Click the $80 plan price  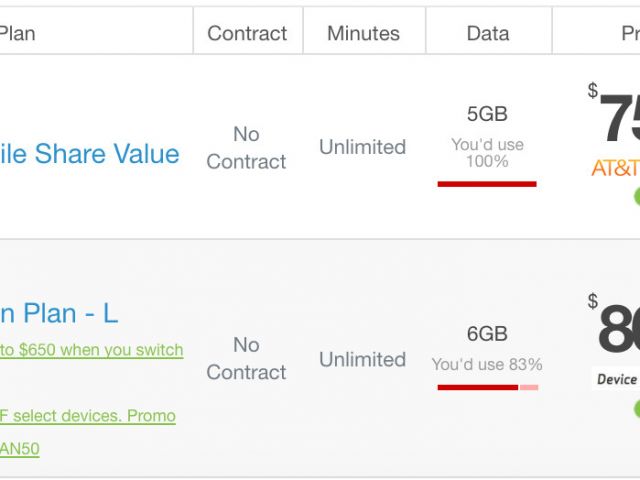[x=618, y=329]
